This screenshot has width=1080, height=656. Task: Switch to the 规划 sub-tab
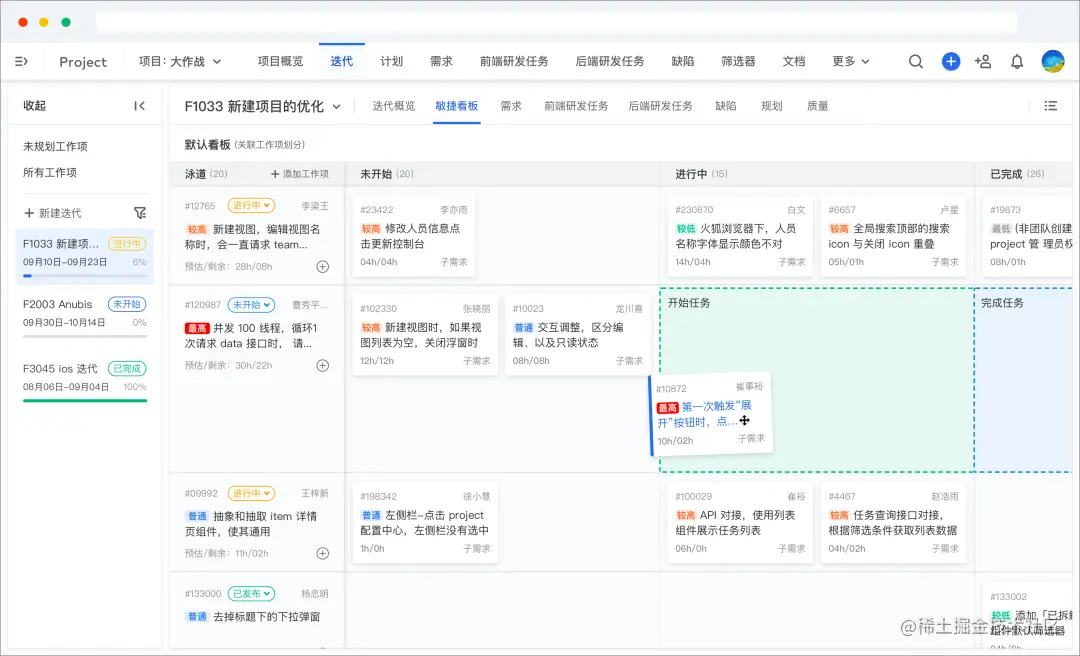tap(771, 106)
